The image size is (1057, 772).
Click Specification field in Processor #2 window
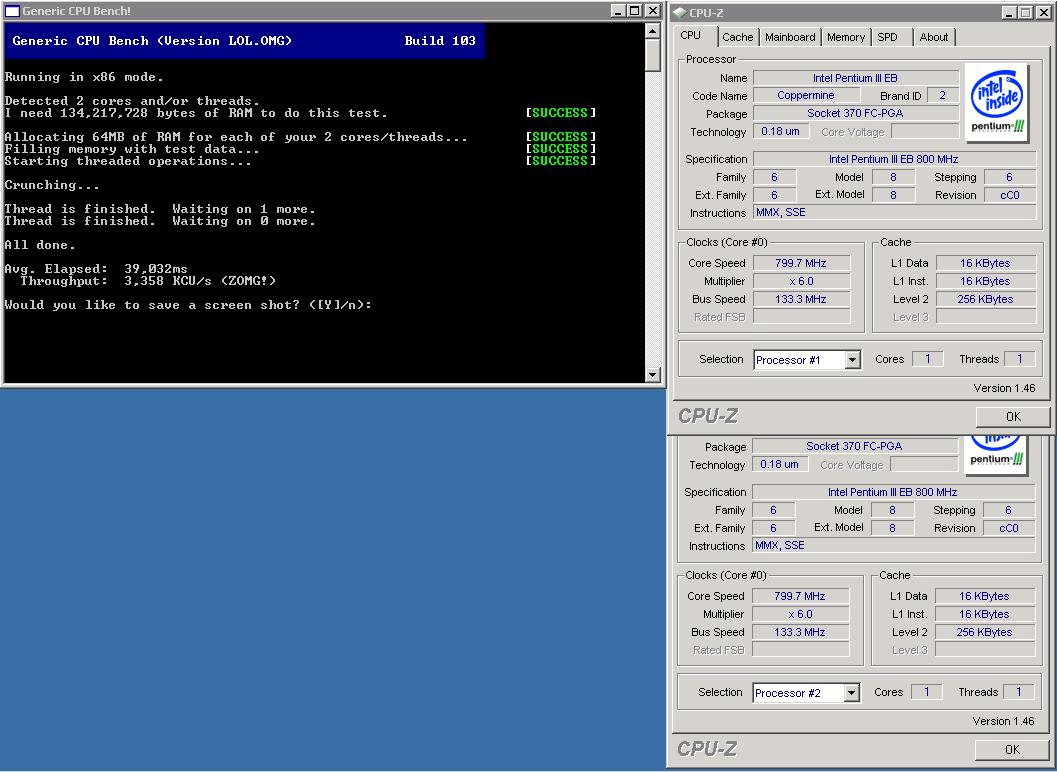tap(893, 492)
